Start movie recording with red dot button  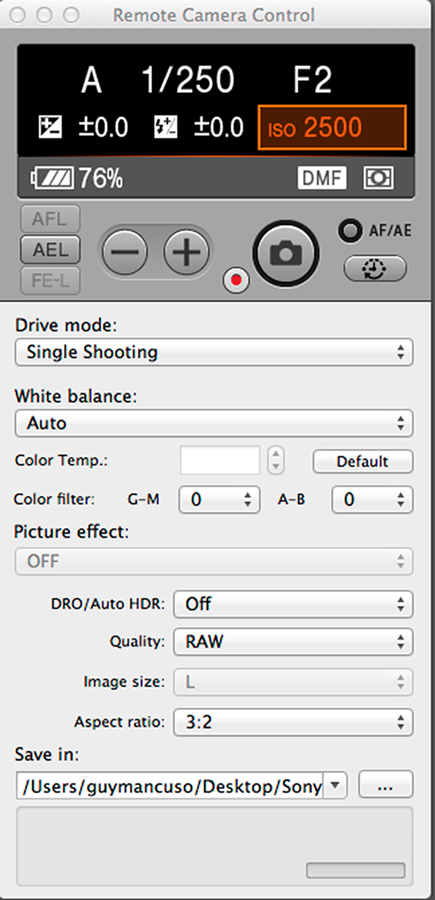point(236,281)
